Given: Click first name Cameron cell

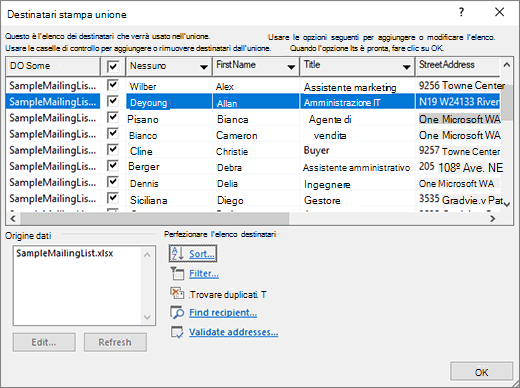Looking at the screenshot, I should pyautogui.click(x=256, y=135).
